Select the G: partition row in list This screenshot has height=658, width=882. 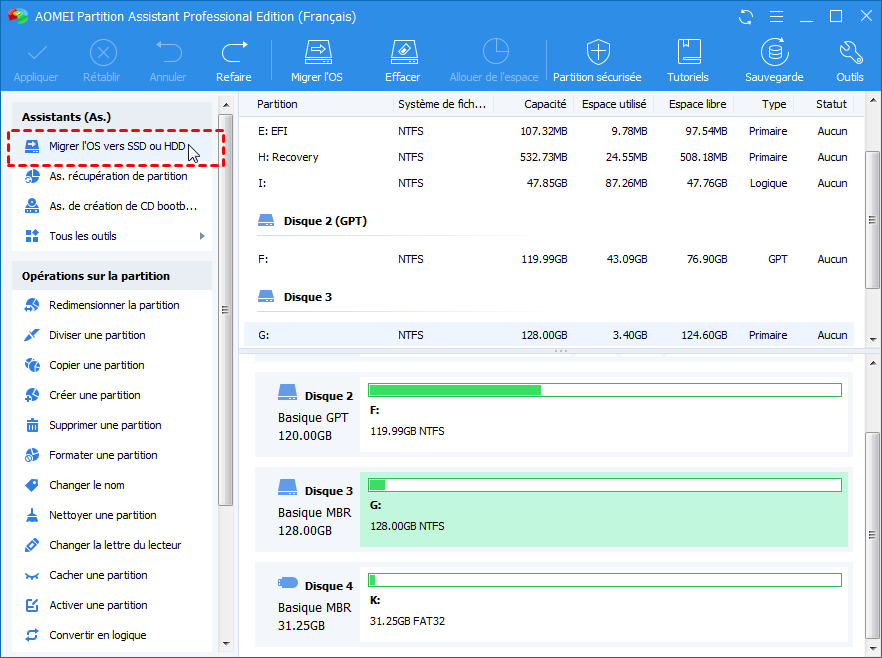(x=550, y=335)
